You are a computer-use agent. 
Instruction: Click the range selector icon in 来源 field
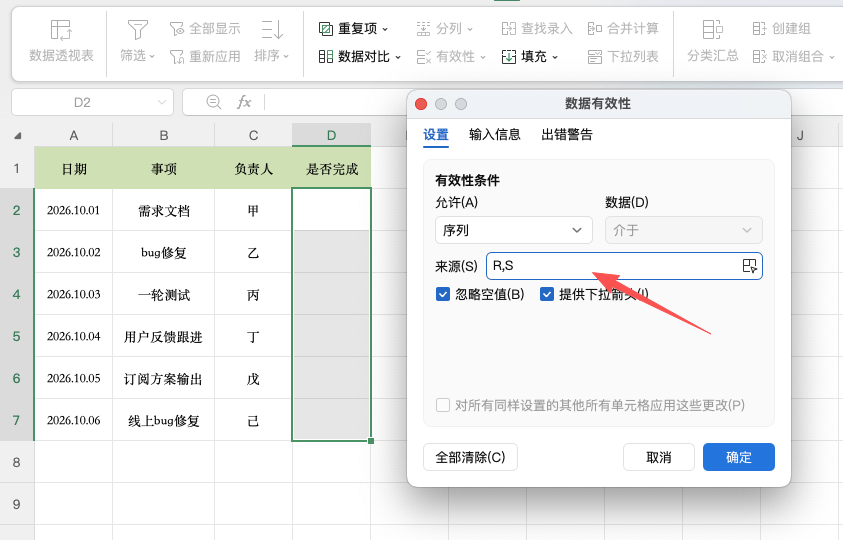749,266
